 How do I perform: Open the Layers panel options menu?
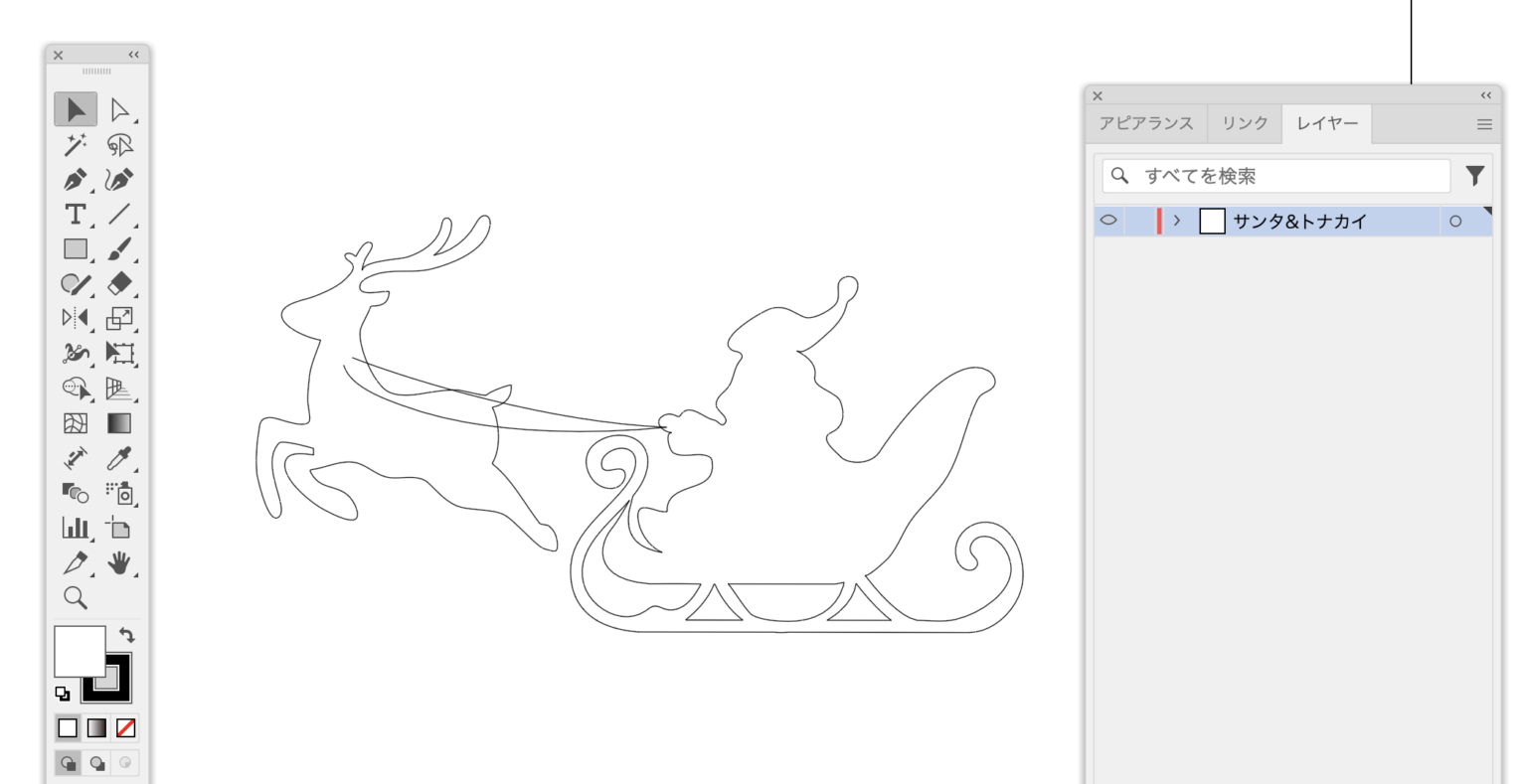(1483, 124)
